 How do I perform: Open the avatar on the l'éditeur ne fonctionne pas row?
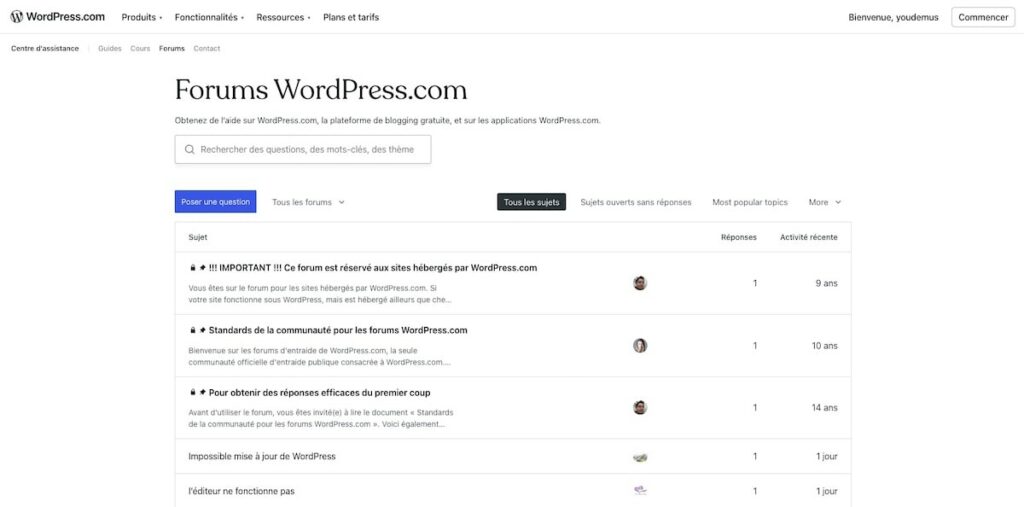(x=640, y=491)
